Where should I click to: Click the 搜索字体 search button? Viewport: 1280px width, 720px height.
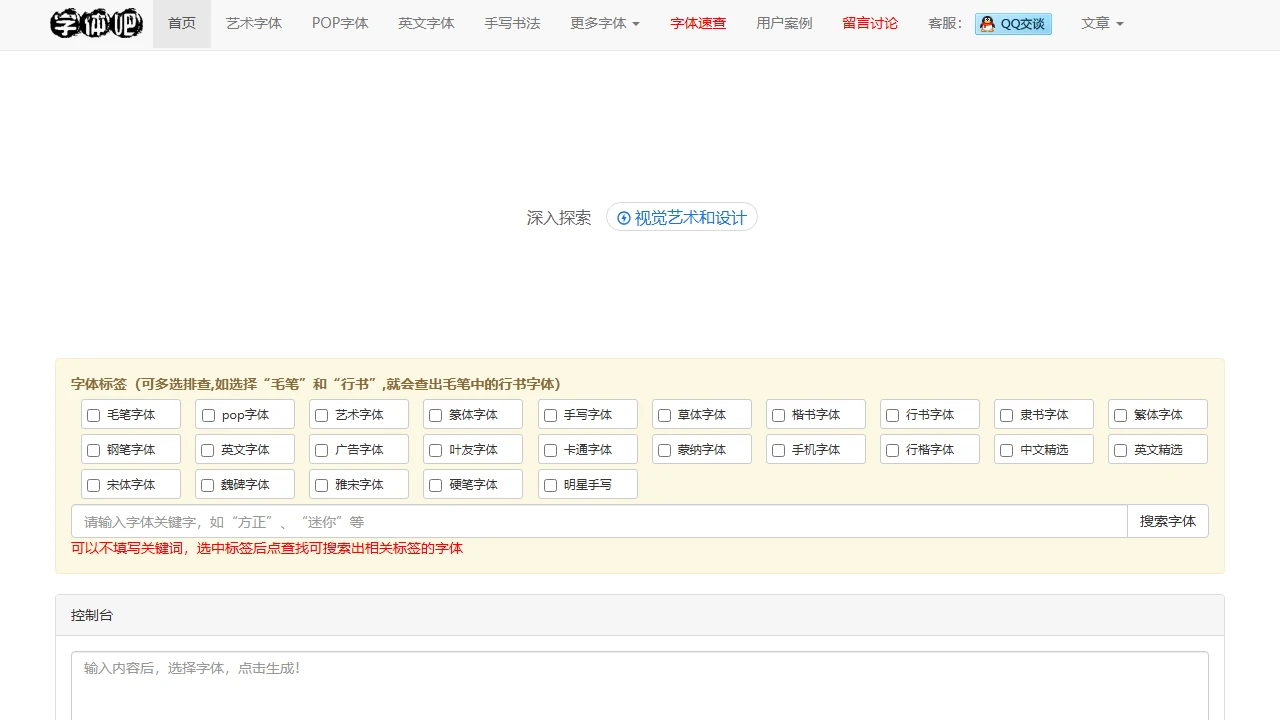1167,521
